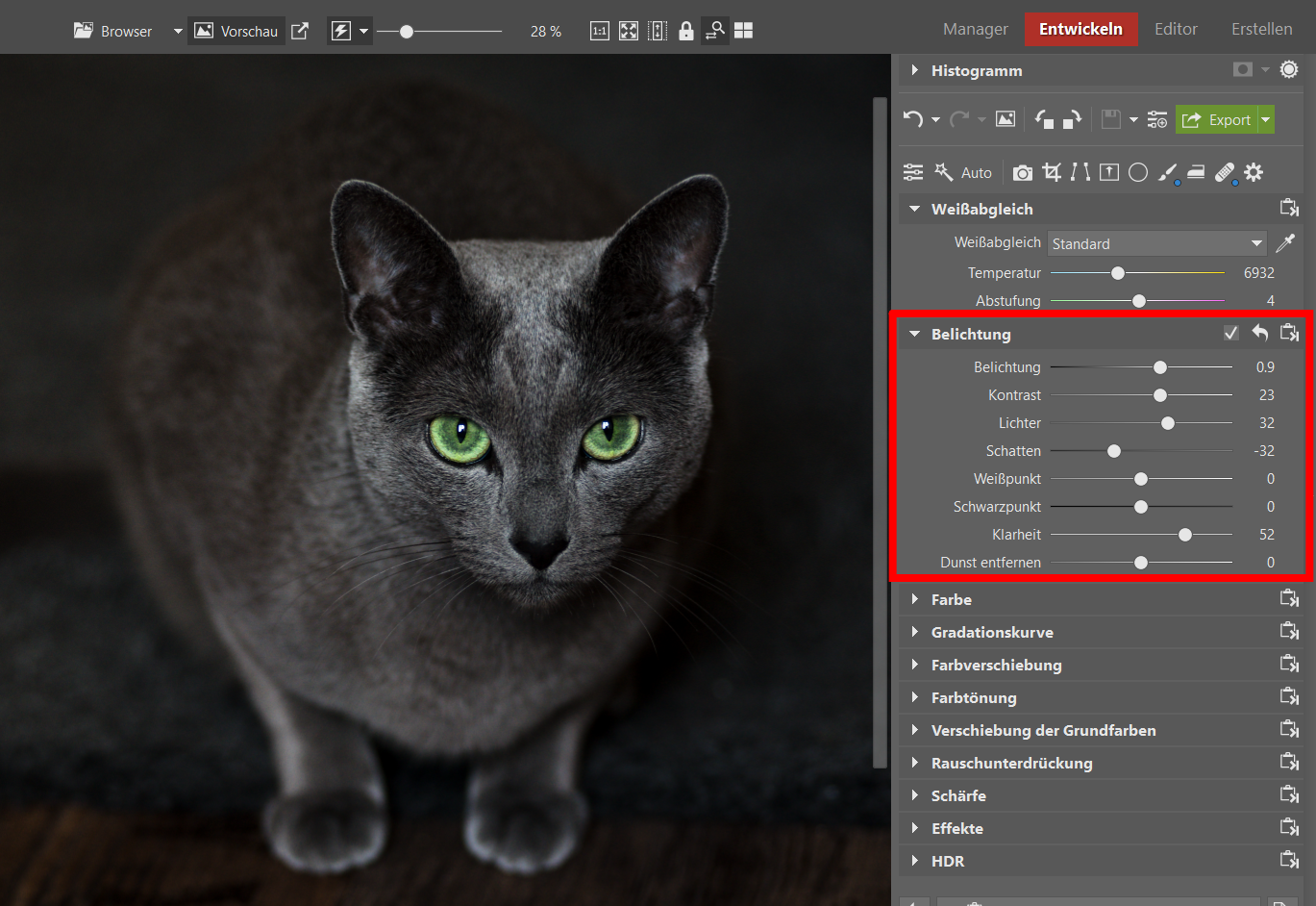Rotate the image left
Viewport: 1316px width, 906px height.
click(x=1044, y=119)
